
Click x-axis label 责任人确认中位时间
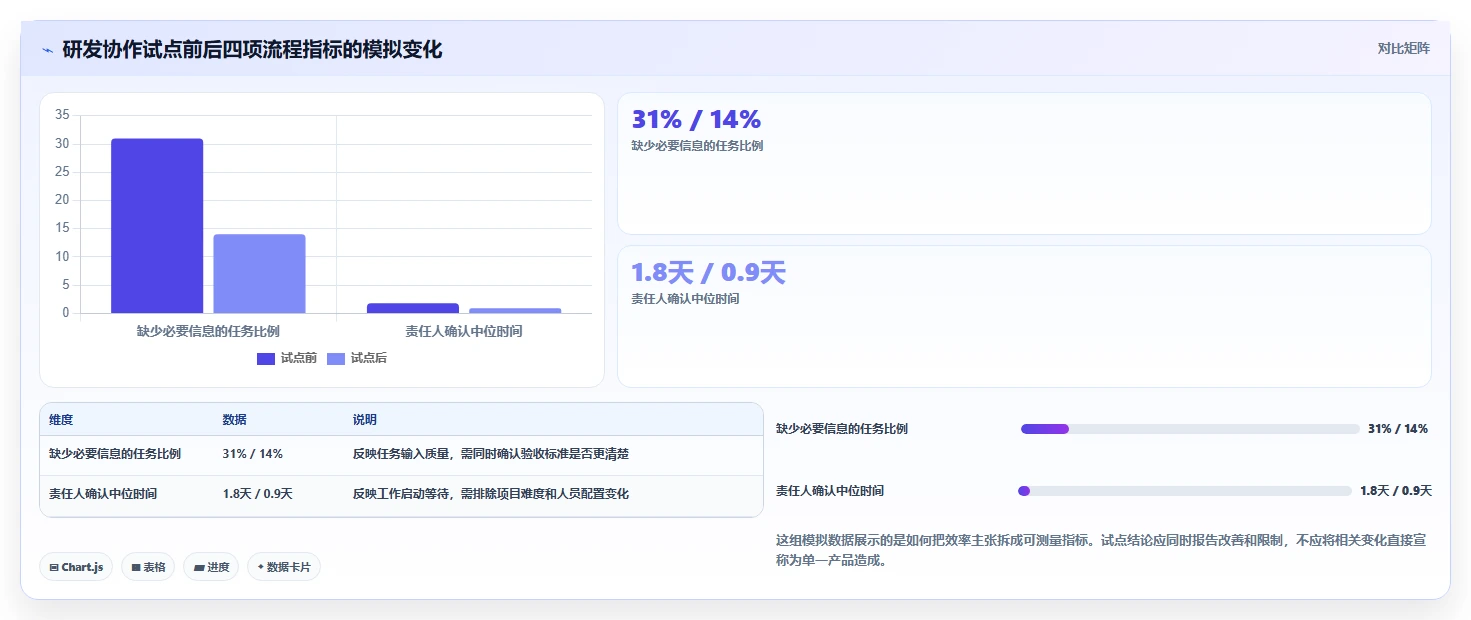pyautogui.click(x=464, y=331)
